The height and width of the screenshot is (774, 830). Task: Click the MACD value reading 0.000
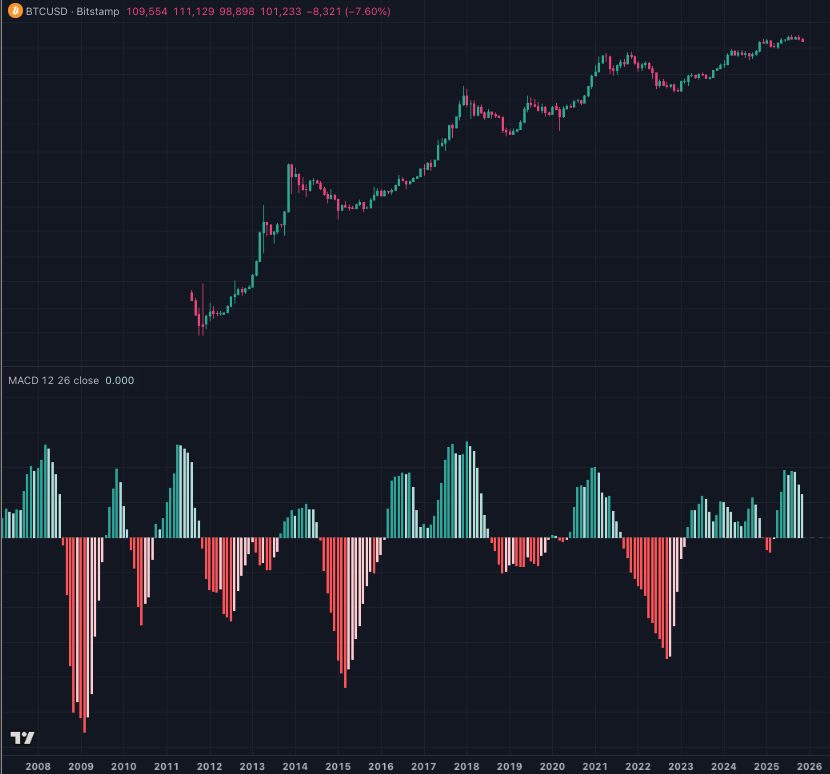pos(120,380)
